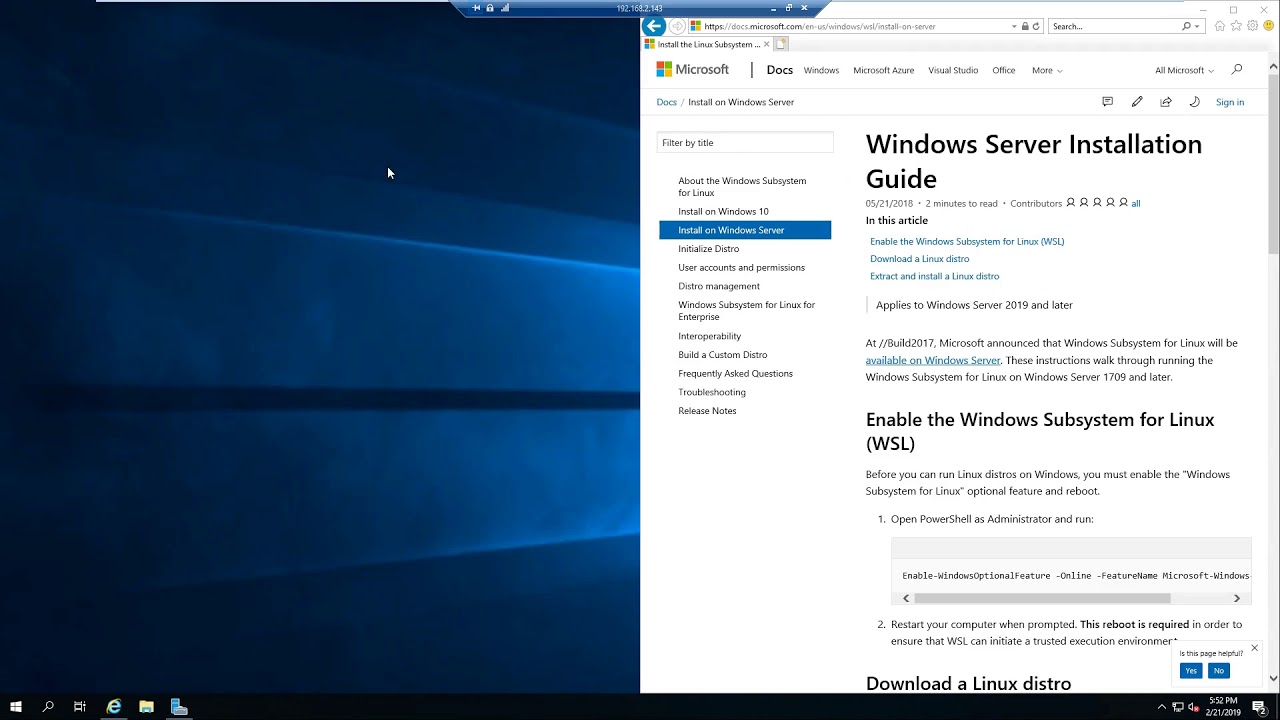Answer No to page helpful prompt
Viewport: 1280px width, 720px height.
click(x=1218, y=671)
